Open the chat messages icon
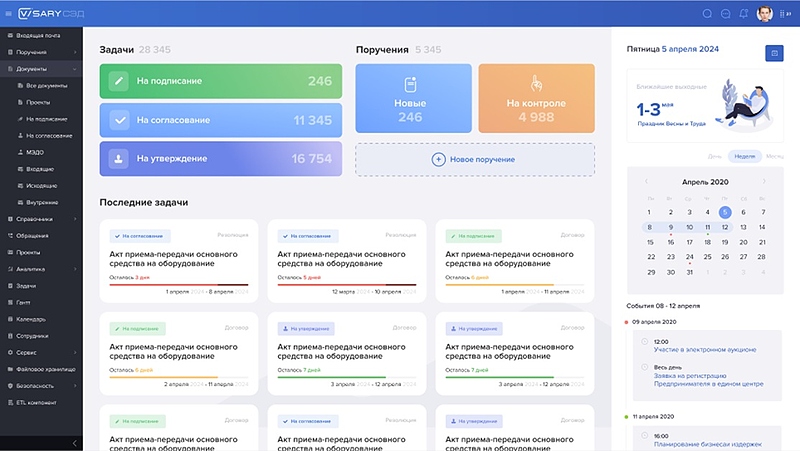This screenshot has height=451, width=800. (x=726, y=14)
